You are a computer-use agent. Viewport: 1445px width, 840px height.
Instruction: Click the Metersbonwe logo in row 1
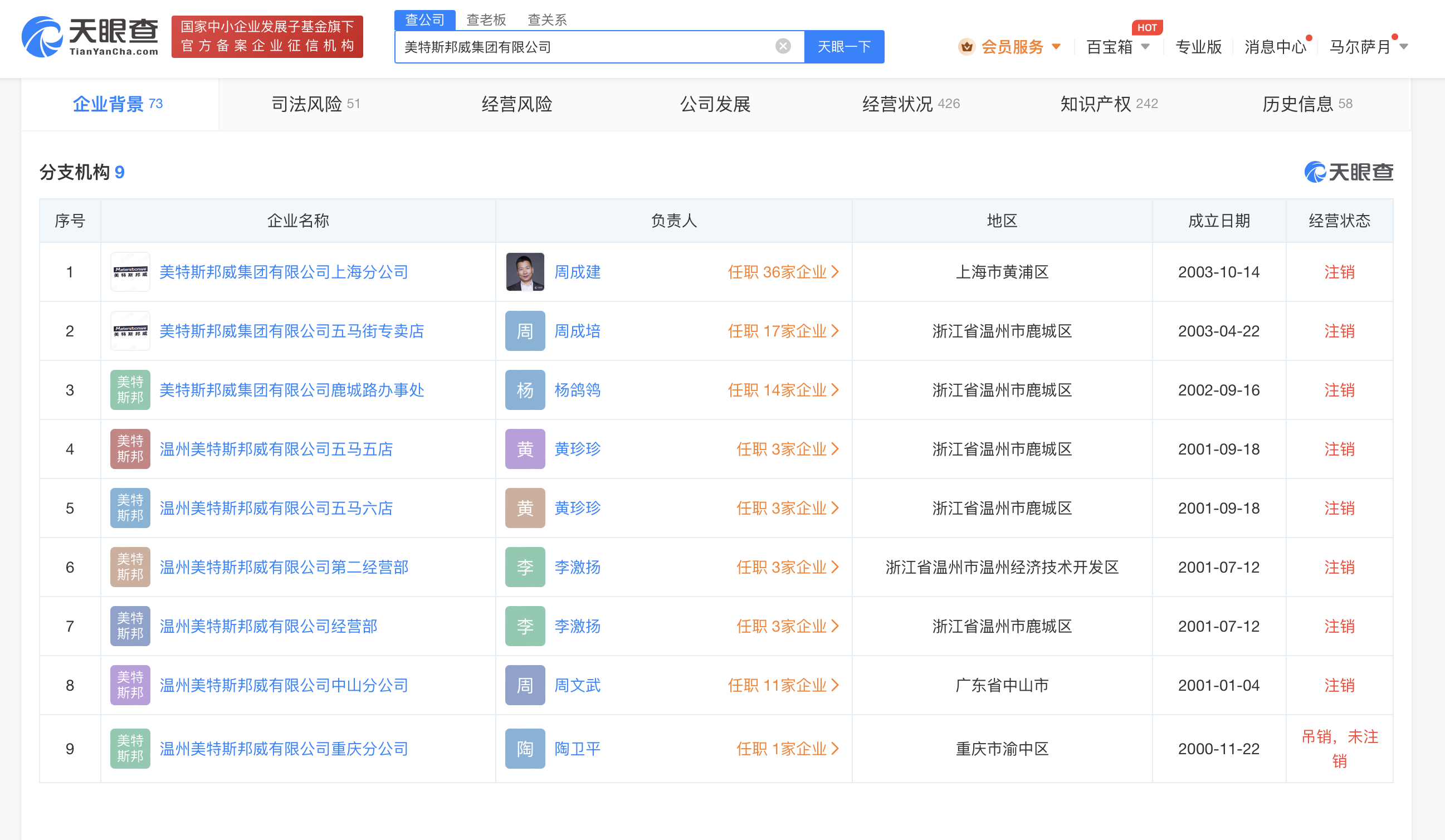point(130,272)
